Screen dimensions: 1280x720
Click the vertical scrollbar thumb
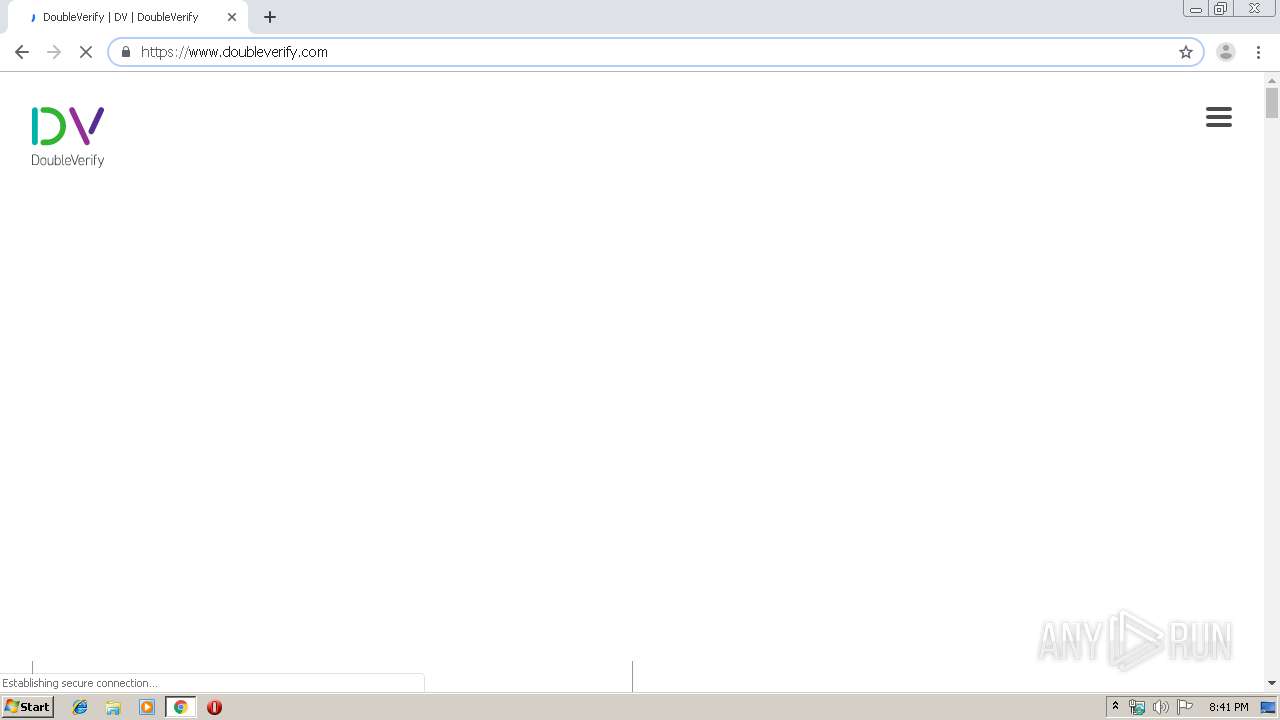[x=1272, y=103]
